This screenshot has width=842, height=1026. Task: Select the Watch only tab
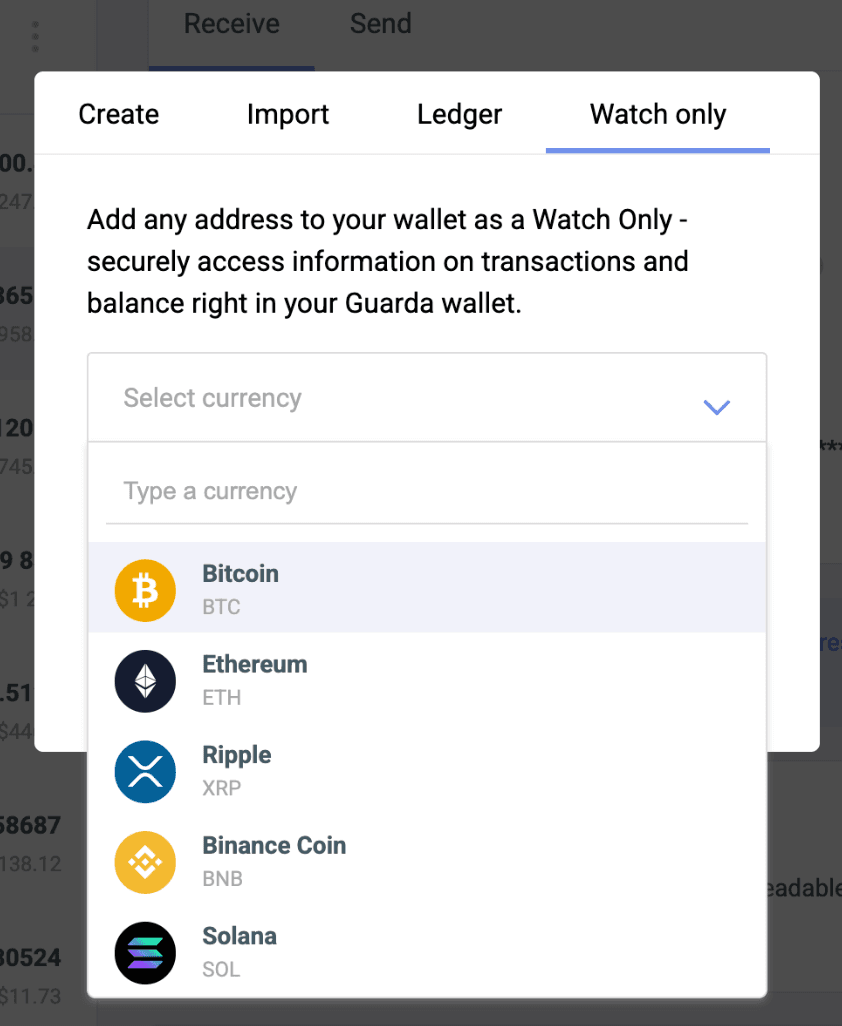point(657,114)
